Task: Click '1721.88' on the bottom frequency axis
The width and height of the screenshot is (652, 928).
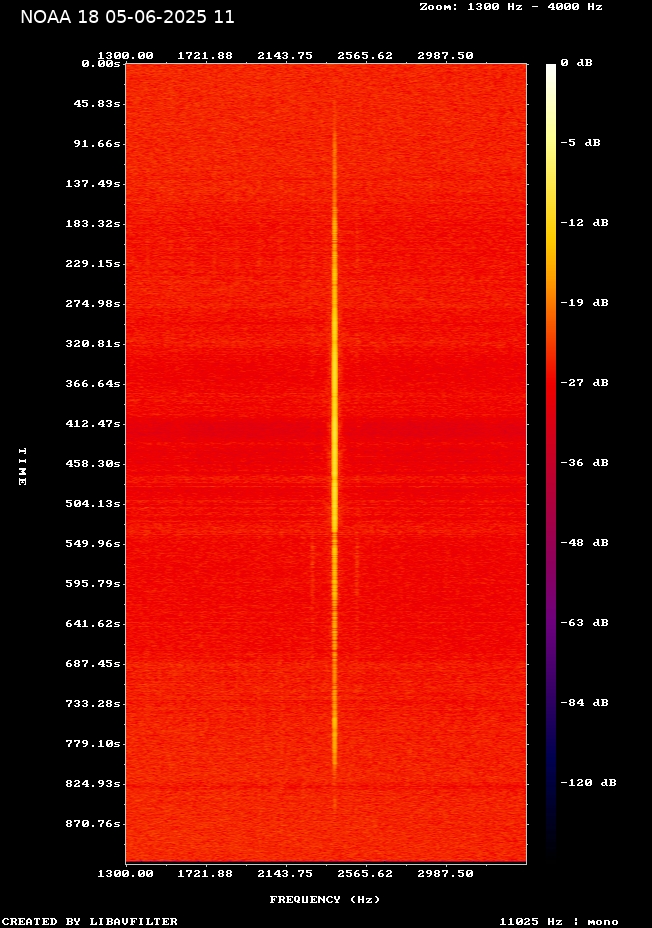Action: (205, 874)
